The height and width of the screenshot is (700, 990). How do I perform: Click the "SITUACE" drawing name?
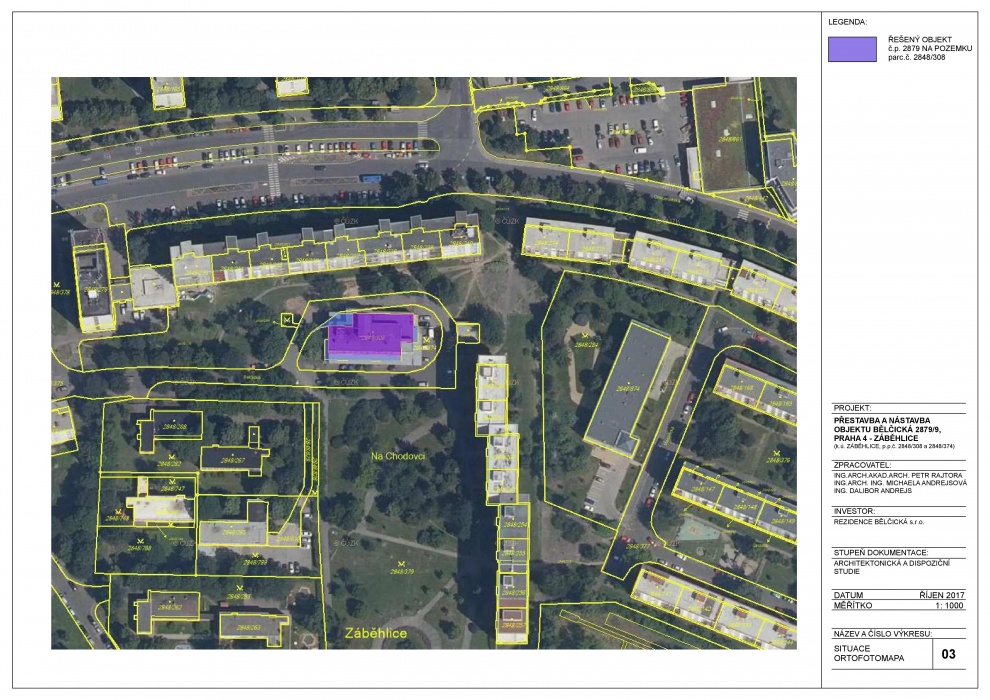(852, 648)
